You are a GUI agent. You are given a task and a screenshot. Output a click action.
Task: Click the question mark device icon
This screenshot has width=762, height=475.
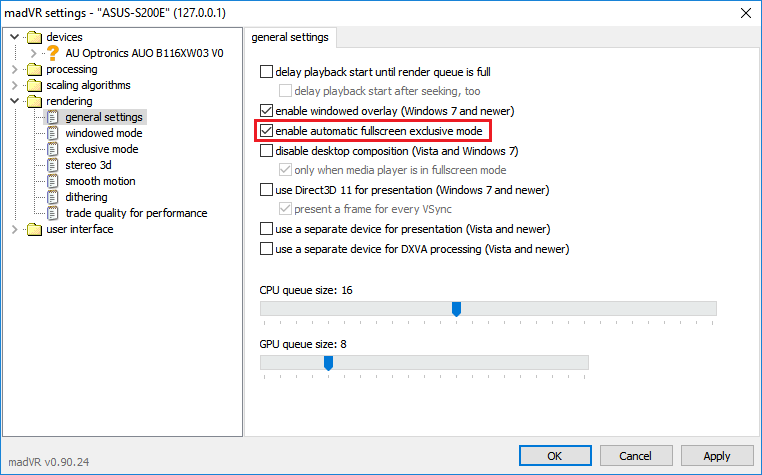point(53,54)
